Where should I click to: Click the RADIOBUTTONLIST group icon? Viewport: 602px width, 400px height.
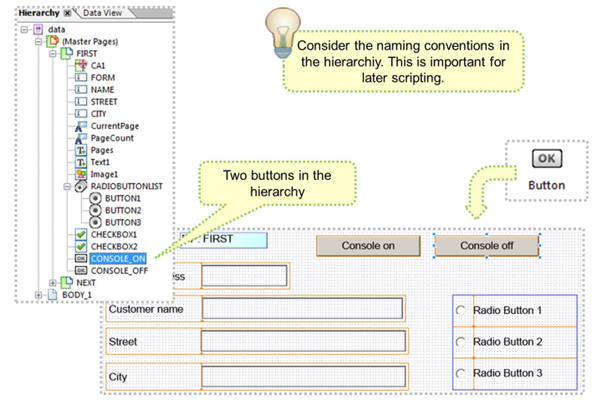[81, 186]
